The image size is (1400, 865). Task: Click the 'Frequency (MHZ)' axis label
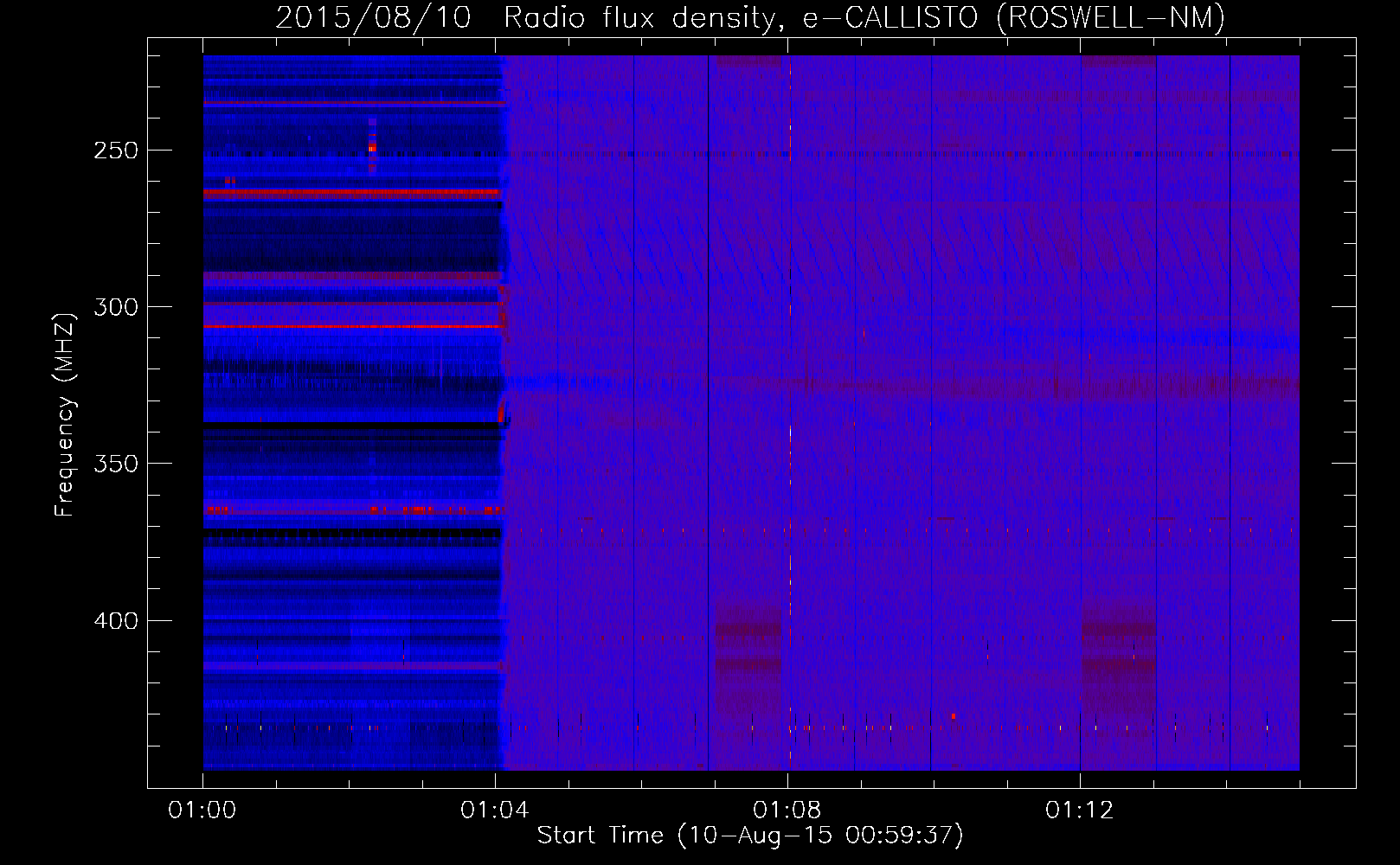65,414
